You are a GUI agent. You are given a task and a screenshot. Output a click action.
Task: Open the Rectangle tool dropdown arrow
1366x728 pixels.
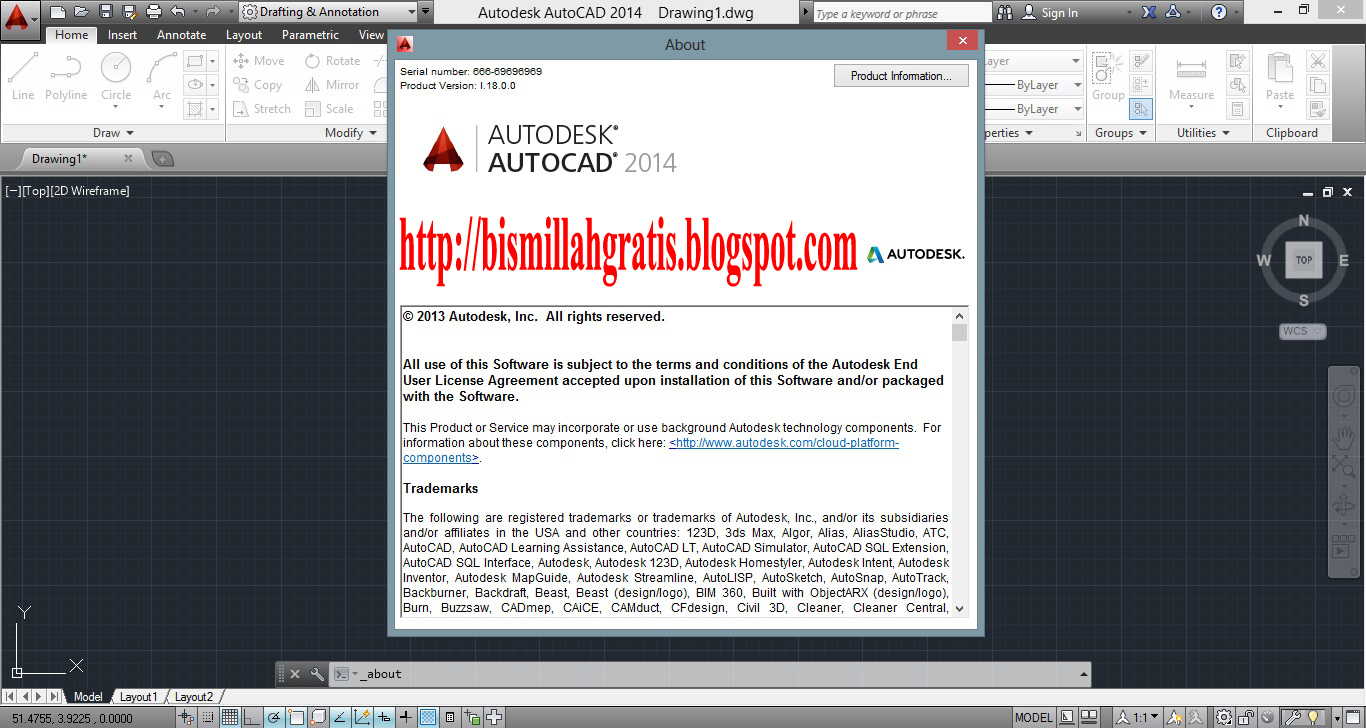click(x=212, y=61)
